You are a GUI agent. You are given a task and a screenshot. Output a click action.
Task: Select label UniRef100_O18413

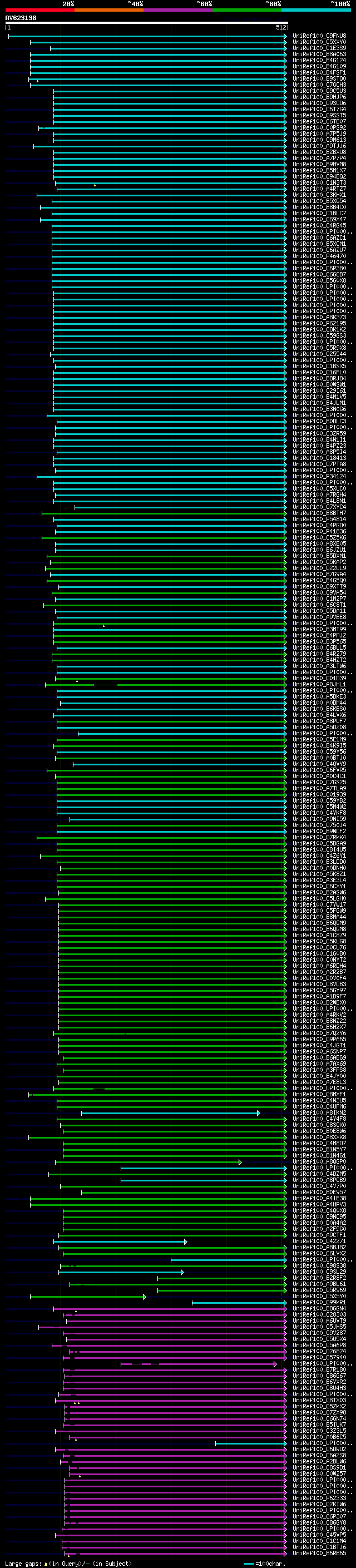pyautogui.click(x=319, y=458)
